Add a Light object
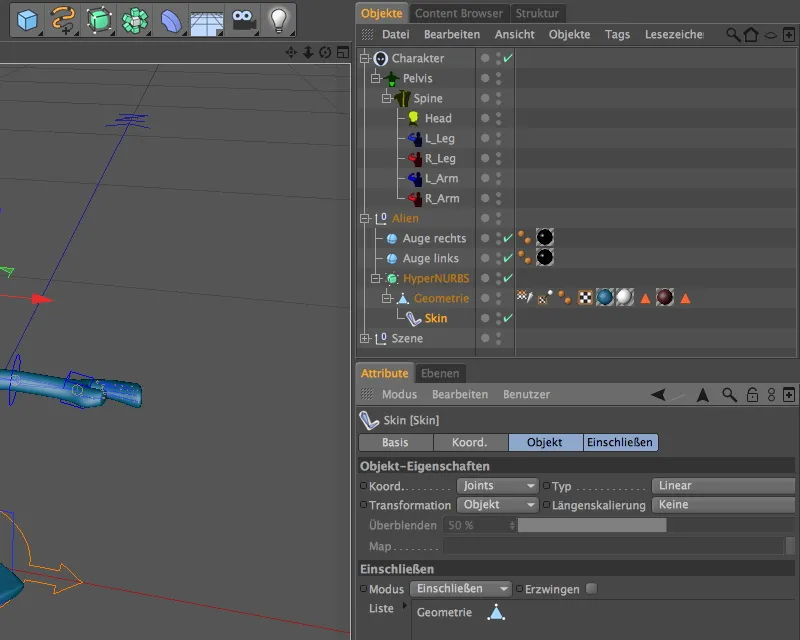Screen dimensions: 800x640 pyautogui.click(x=279, y=20)
